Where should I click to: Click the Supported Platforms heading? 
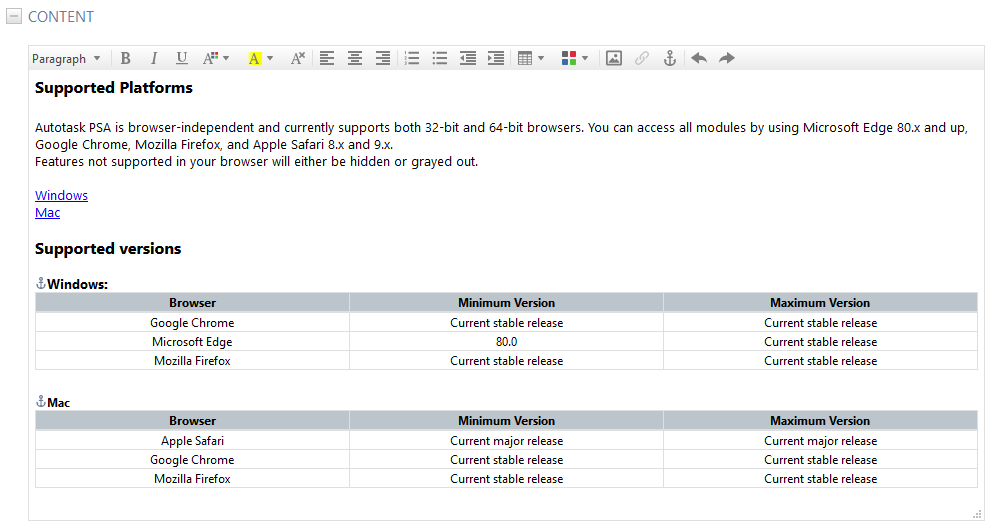114,88
